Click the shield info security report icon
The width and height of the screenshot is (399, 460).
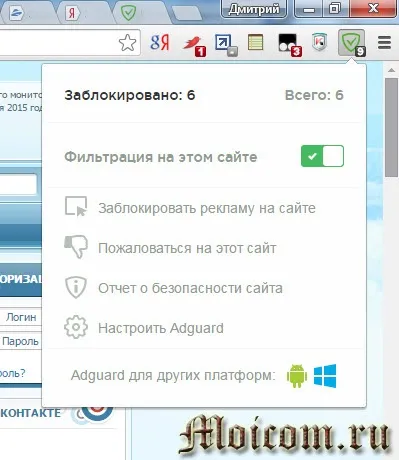point(76,287)
